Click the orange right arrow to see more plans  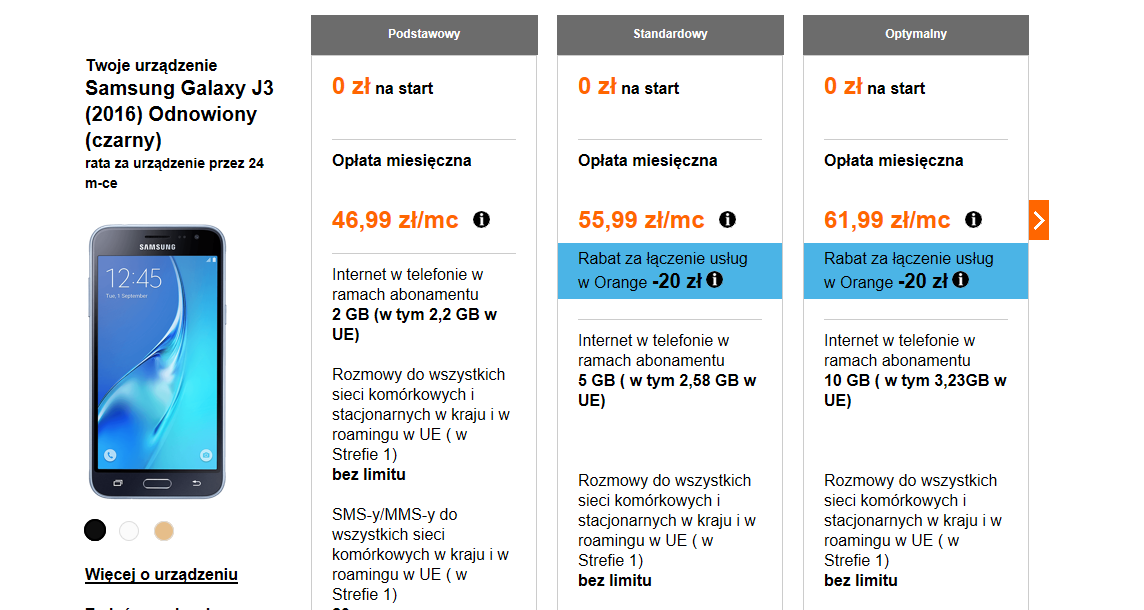(1038, 219)
